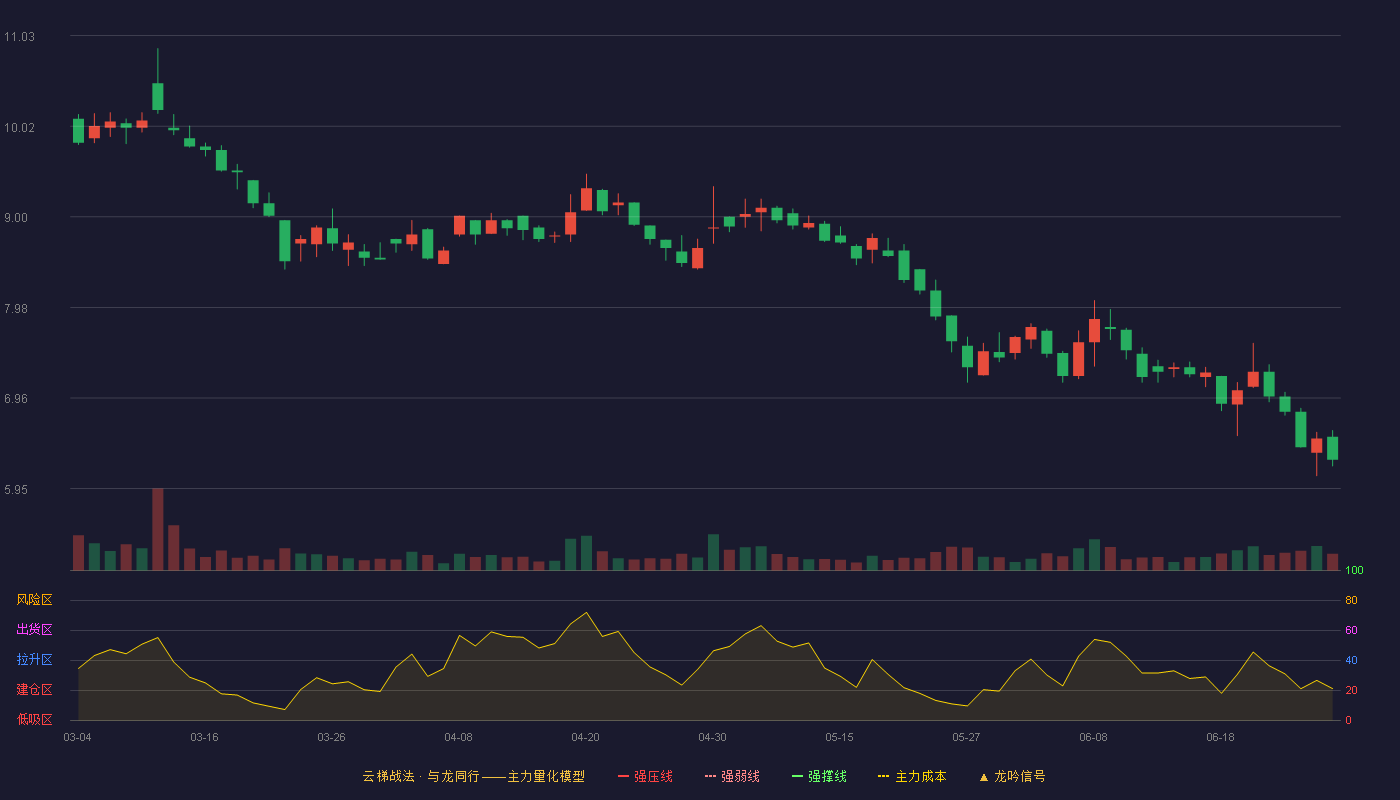Click the green candlestick peaking near 11.03
This screenshot has height=800, width=1400.
click(x=157, y=96)
